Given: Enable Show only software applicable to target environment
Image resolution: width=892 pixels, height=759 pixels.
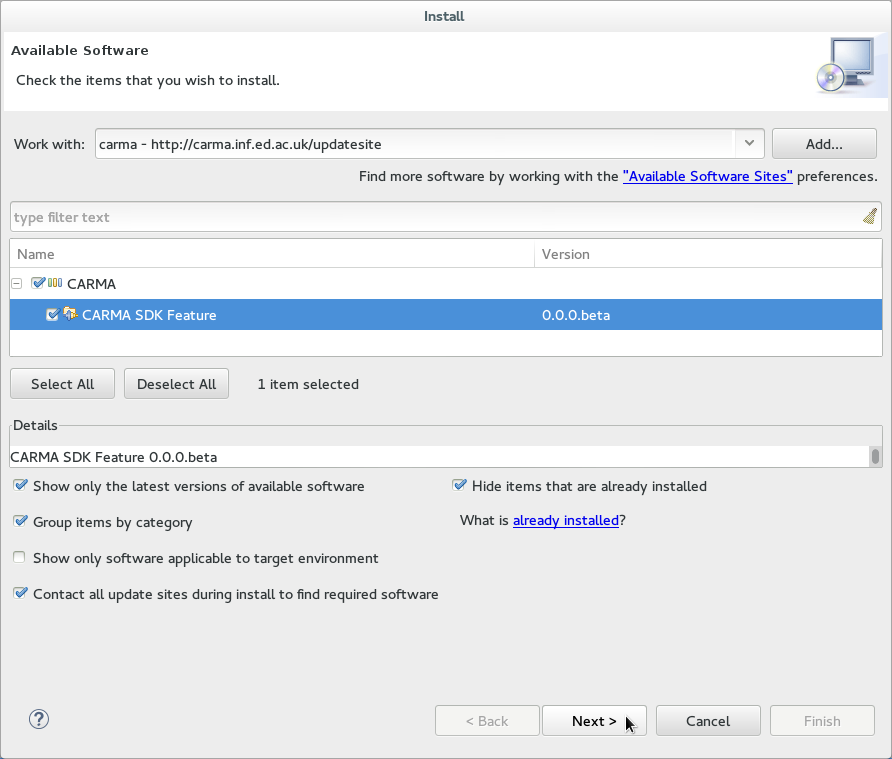Looking at the screenshot, I should [19, 558].
